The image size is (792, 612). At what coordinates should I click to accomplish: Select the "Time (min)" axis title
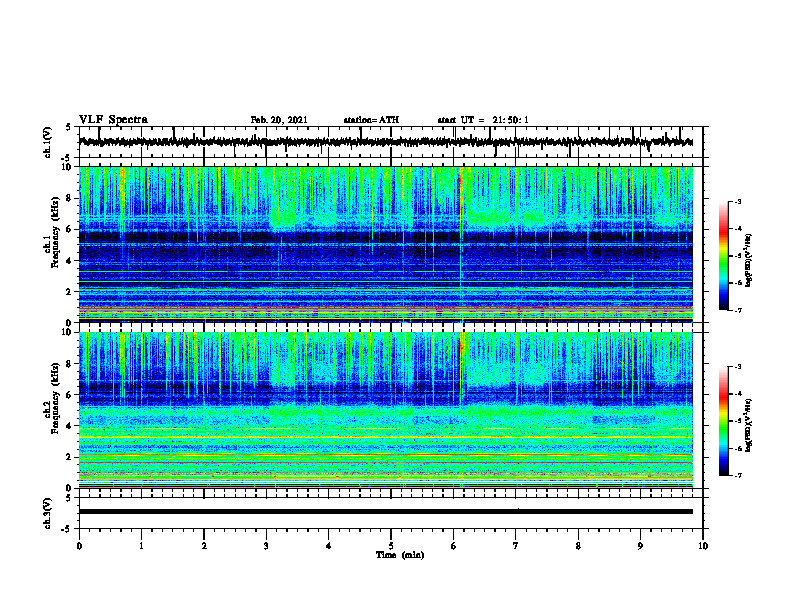pyautogui.click(x=400, y=555)
